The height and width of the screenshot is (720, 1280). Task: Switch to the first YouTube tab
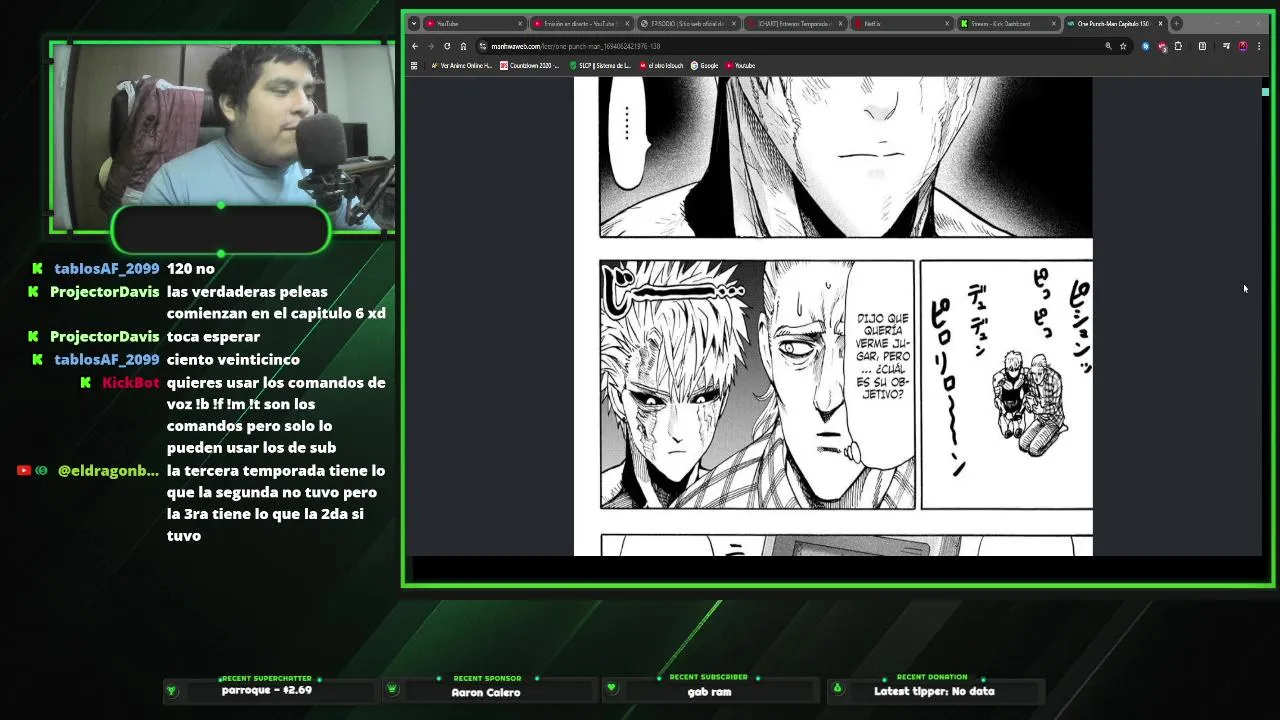(474, 23)
